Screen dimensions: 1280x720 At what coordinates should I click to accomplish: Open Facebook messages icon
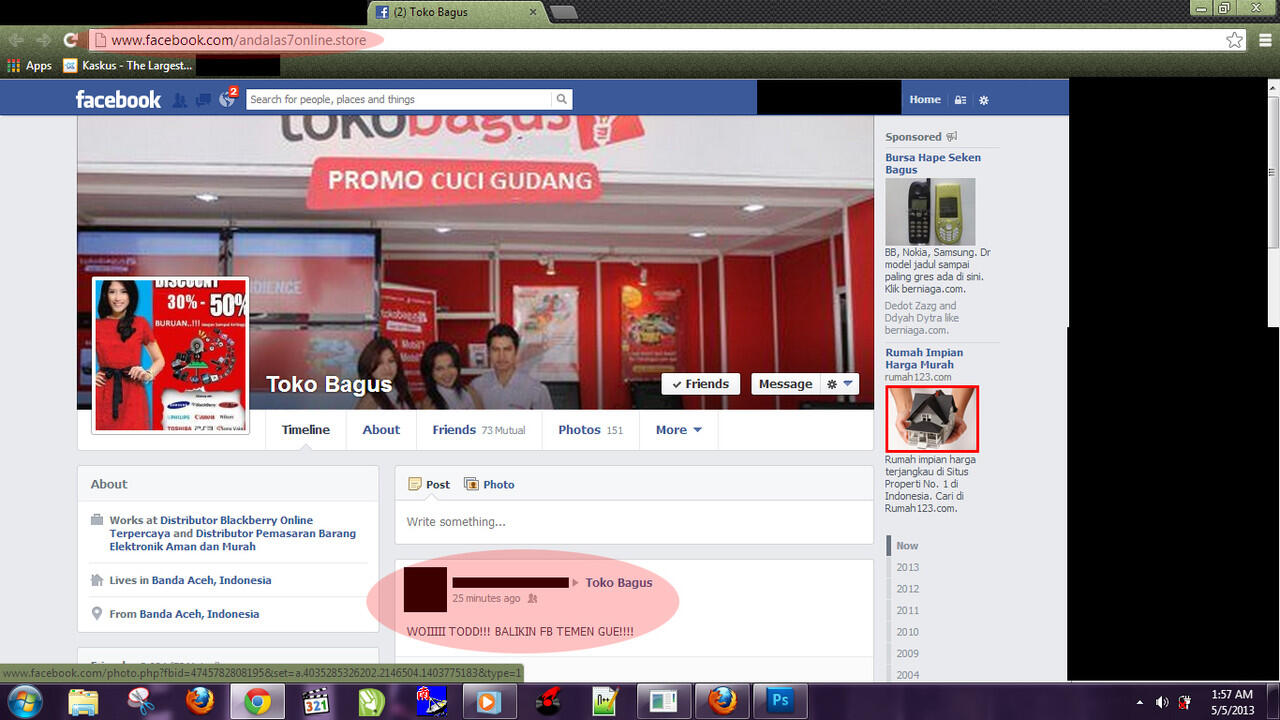pyautogui.click(x=203, y=100)
